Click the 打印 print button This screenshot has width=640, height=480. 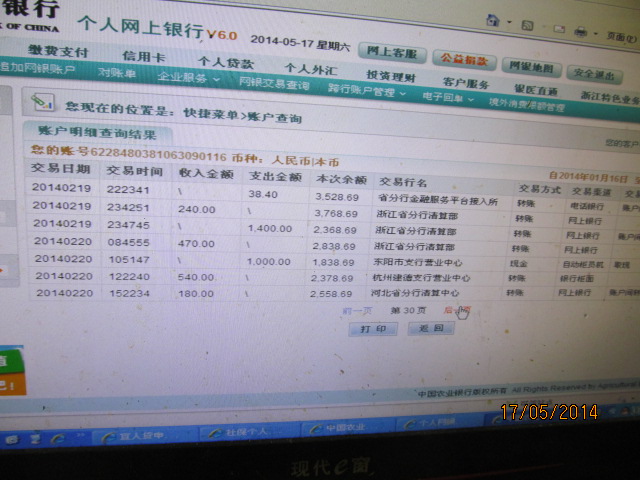coord(373,329)
